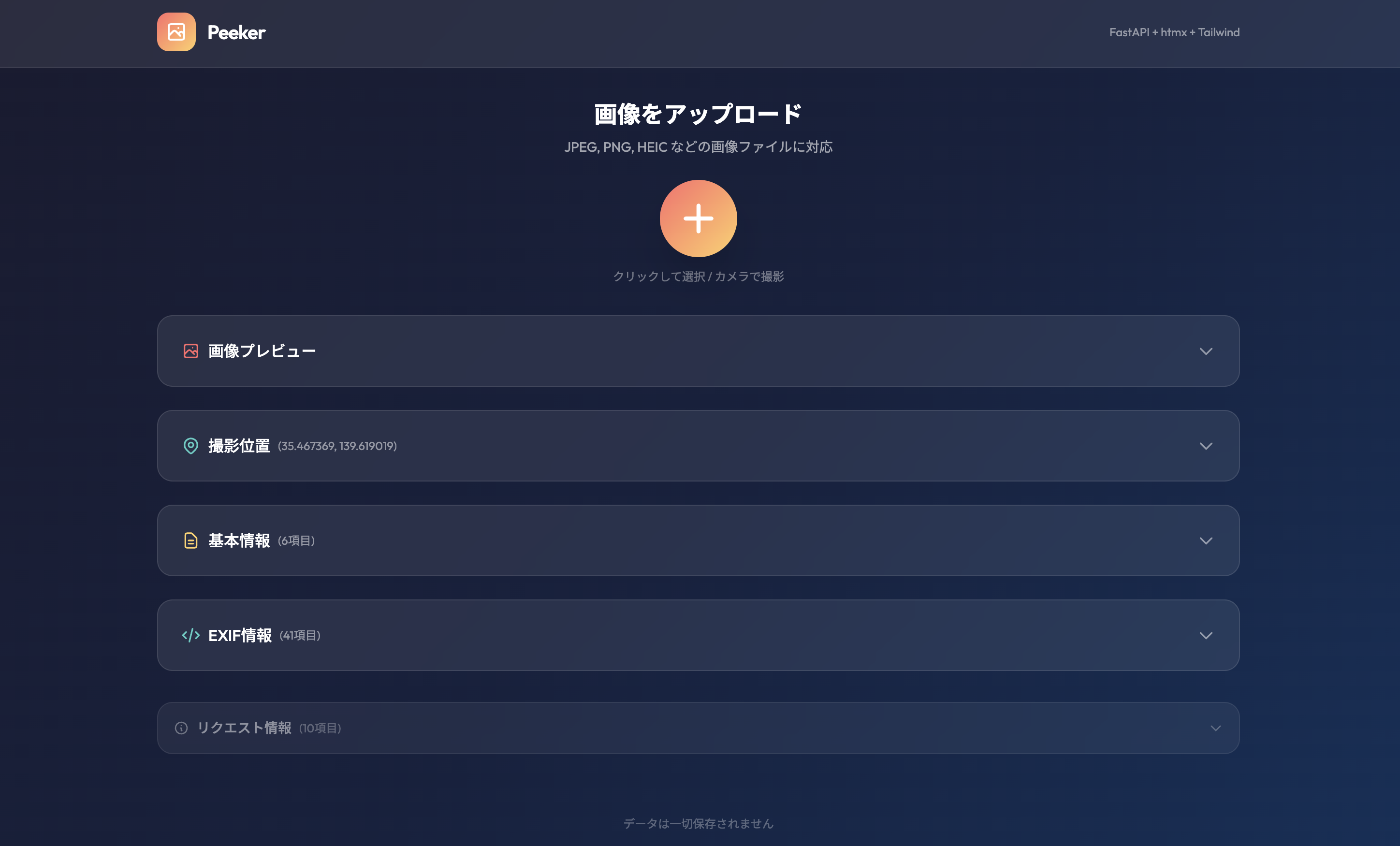Click the request info circle icon
The image size is (1400, 846).
coord(181,728)
